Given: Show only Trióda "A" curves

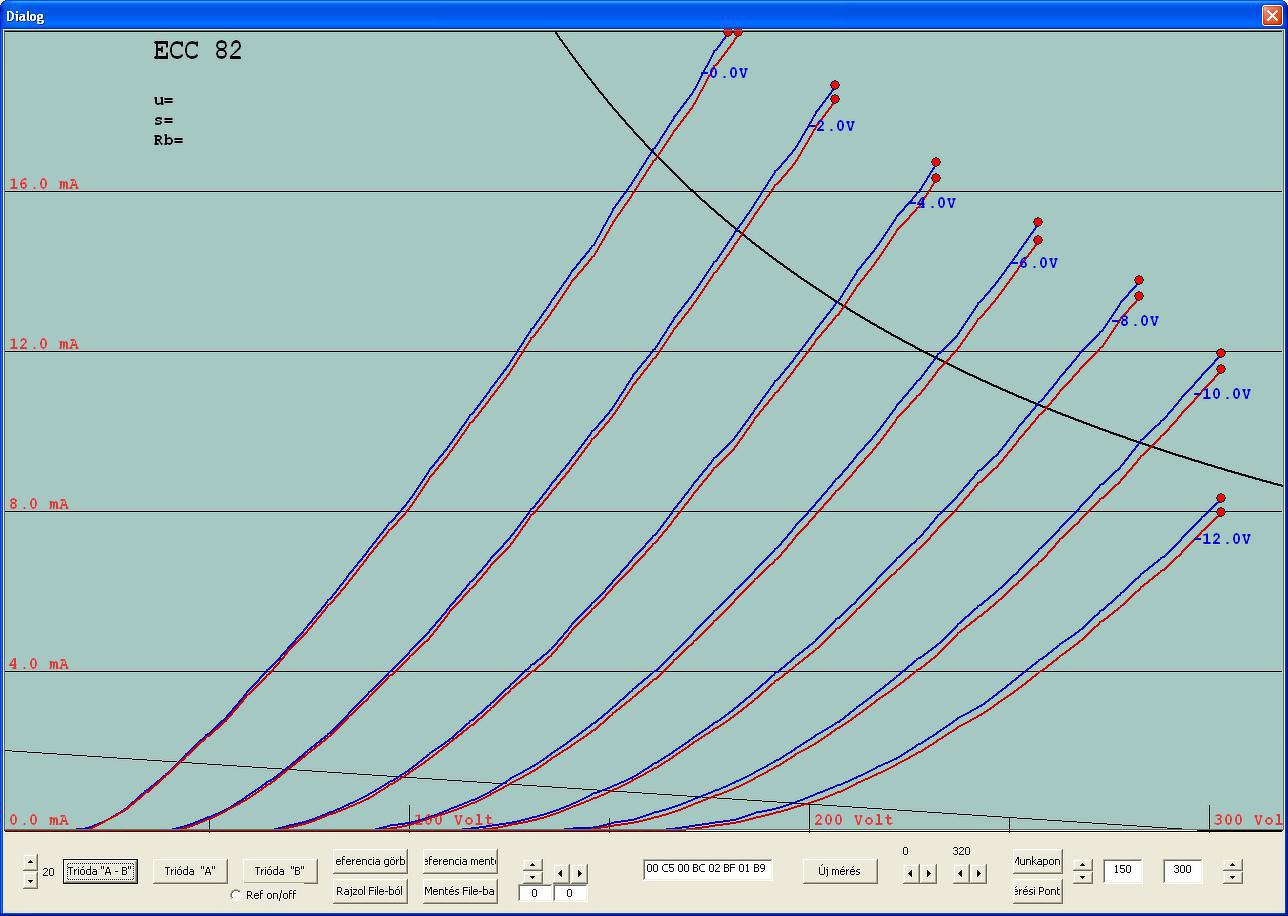Looking at the screenshot, I should pyautogui.click(x=190, y=871).
